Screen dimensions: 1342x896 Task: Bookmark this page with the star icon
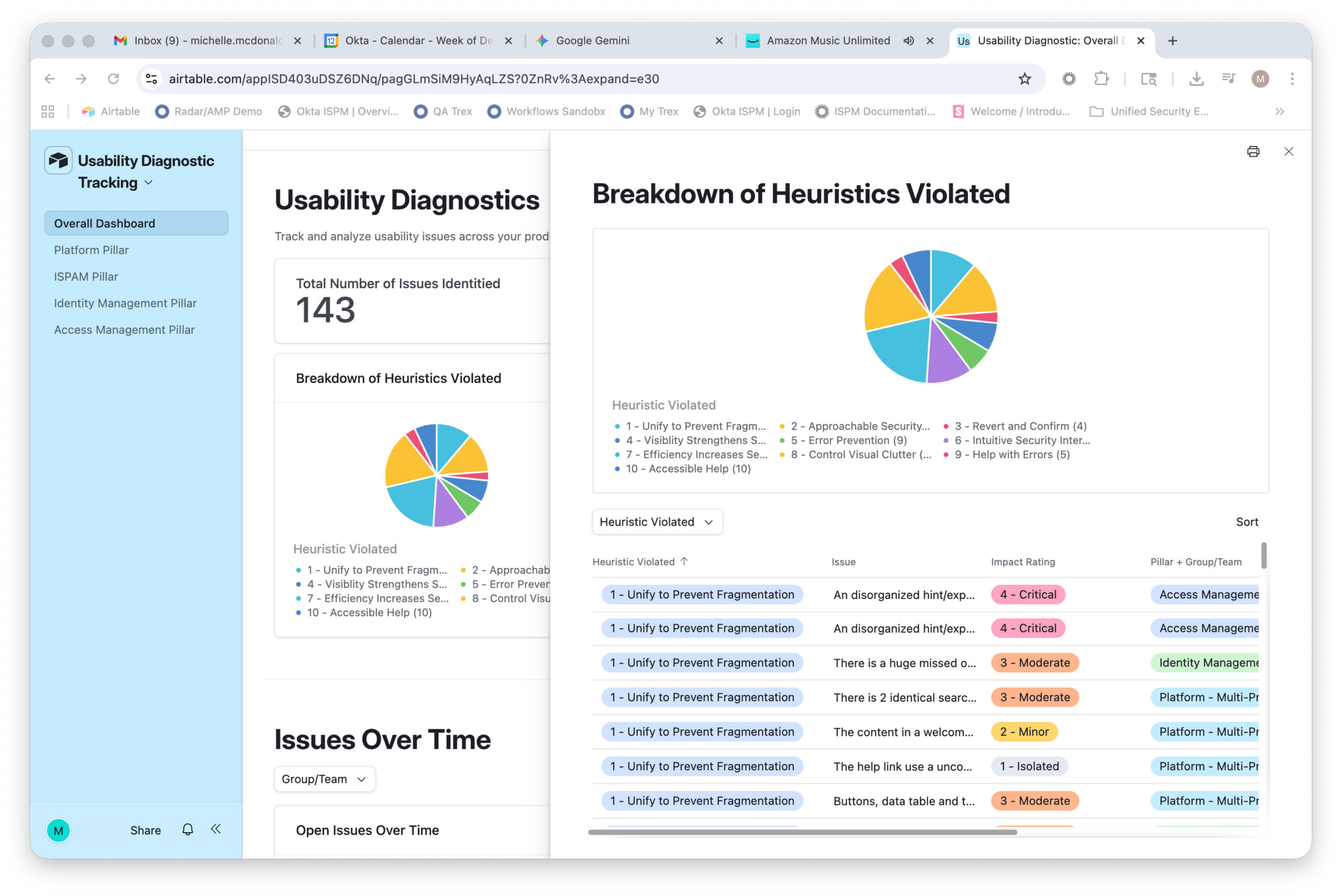[x=1024, y=79]
